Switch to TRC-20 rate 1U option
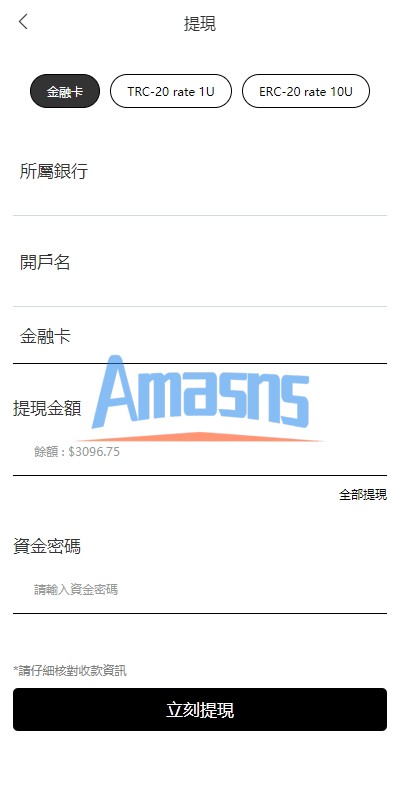The image size is (400, 800). pyautogui.click(x=171, y=91)
